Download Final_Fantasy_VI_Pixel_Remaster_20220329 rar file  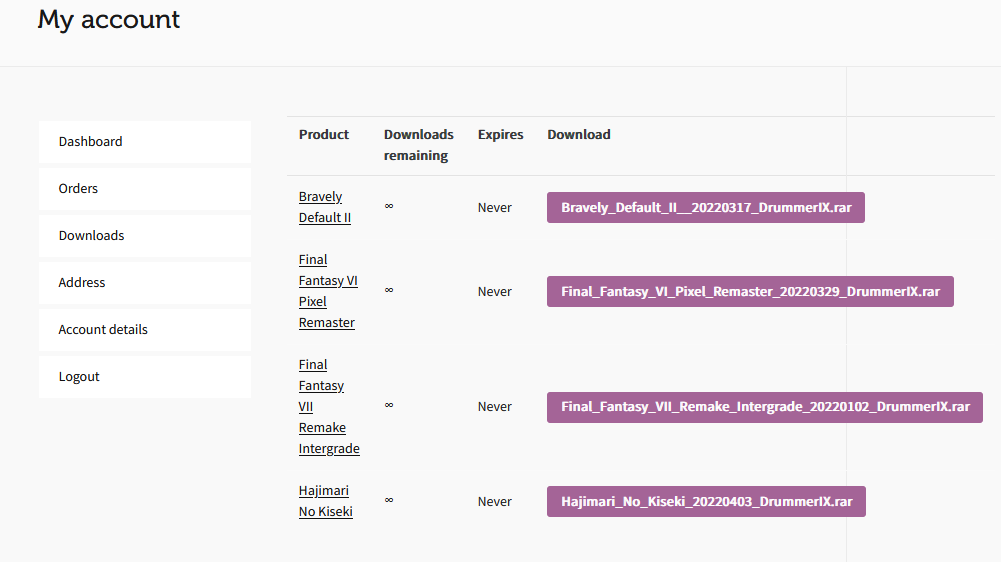[750, 292]
